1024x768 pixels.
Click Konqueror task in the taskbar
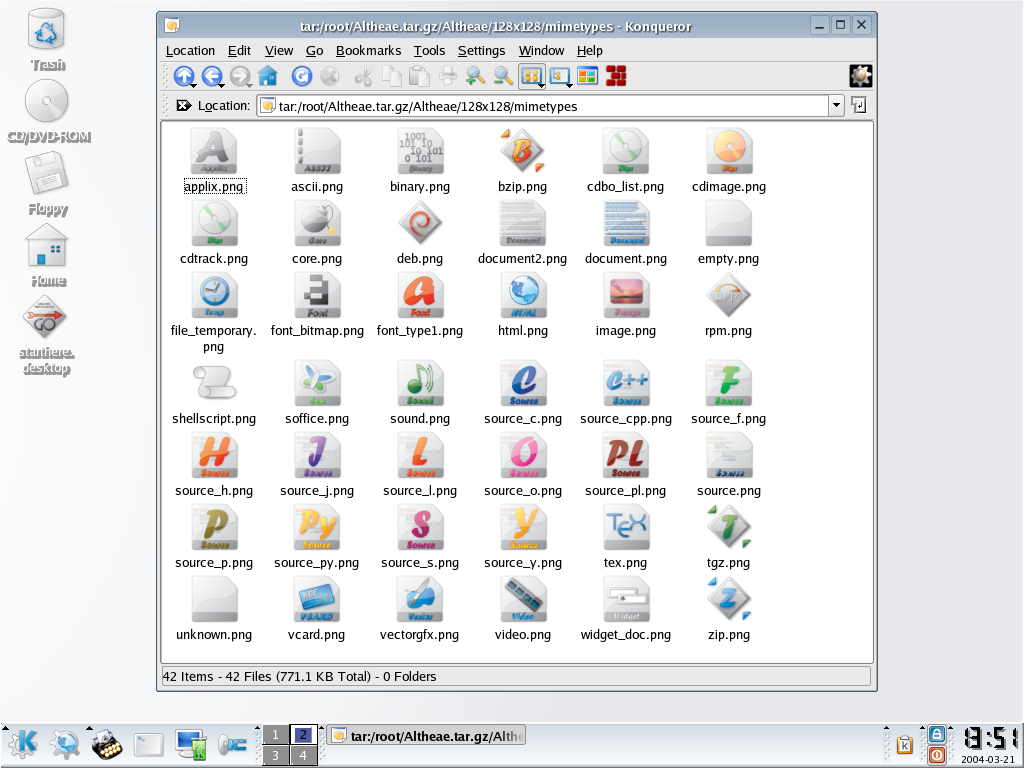(426, 736)
